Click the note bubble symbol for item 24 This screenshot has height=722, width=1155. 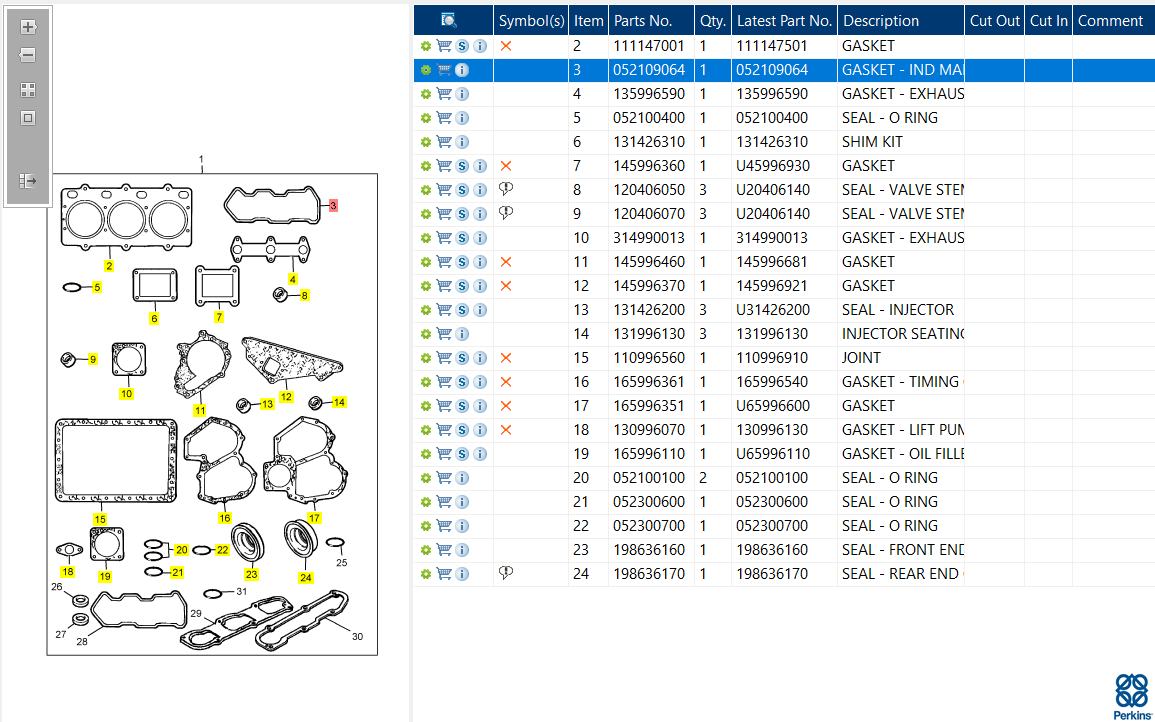(506, 572)
